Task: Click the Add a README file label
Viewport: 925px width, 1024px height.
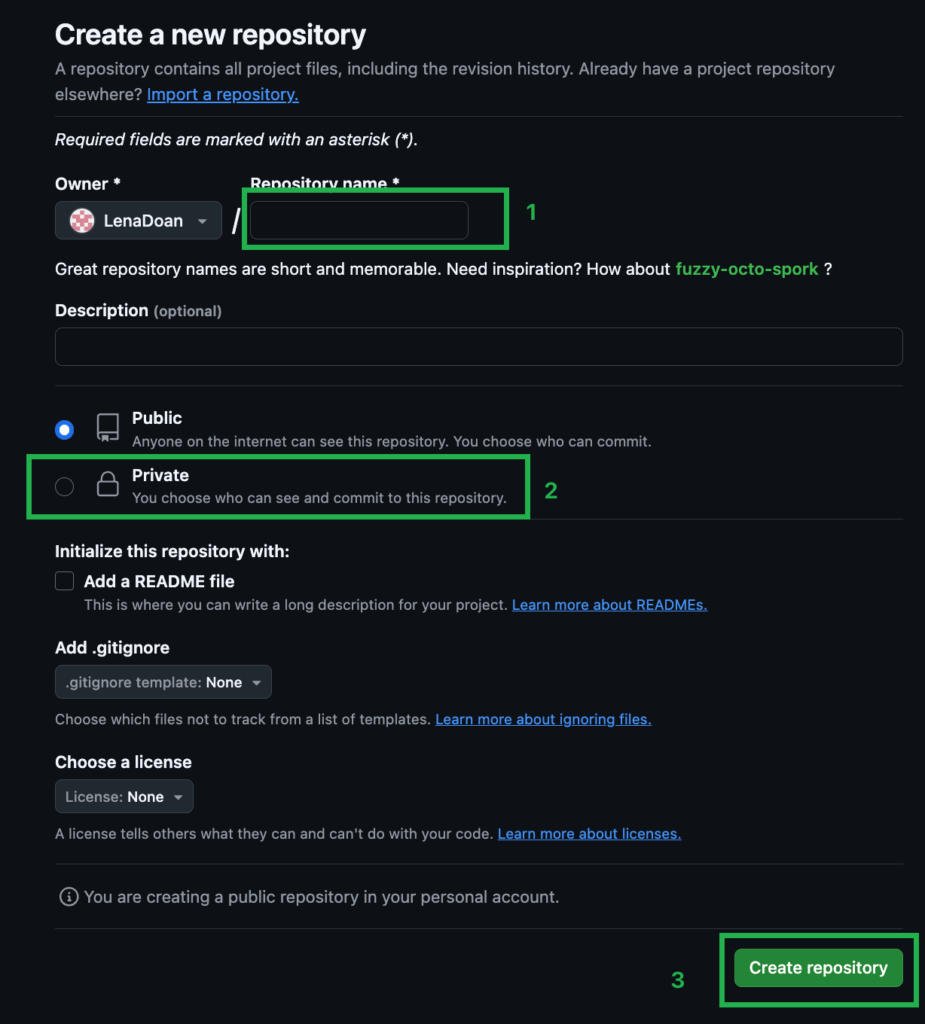Action: [x=159, y=581]
